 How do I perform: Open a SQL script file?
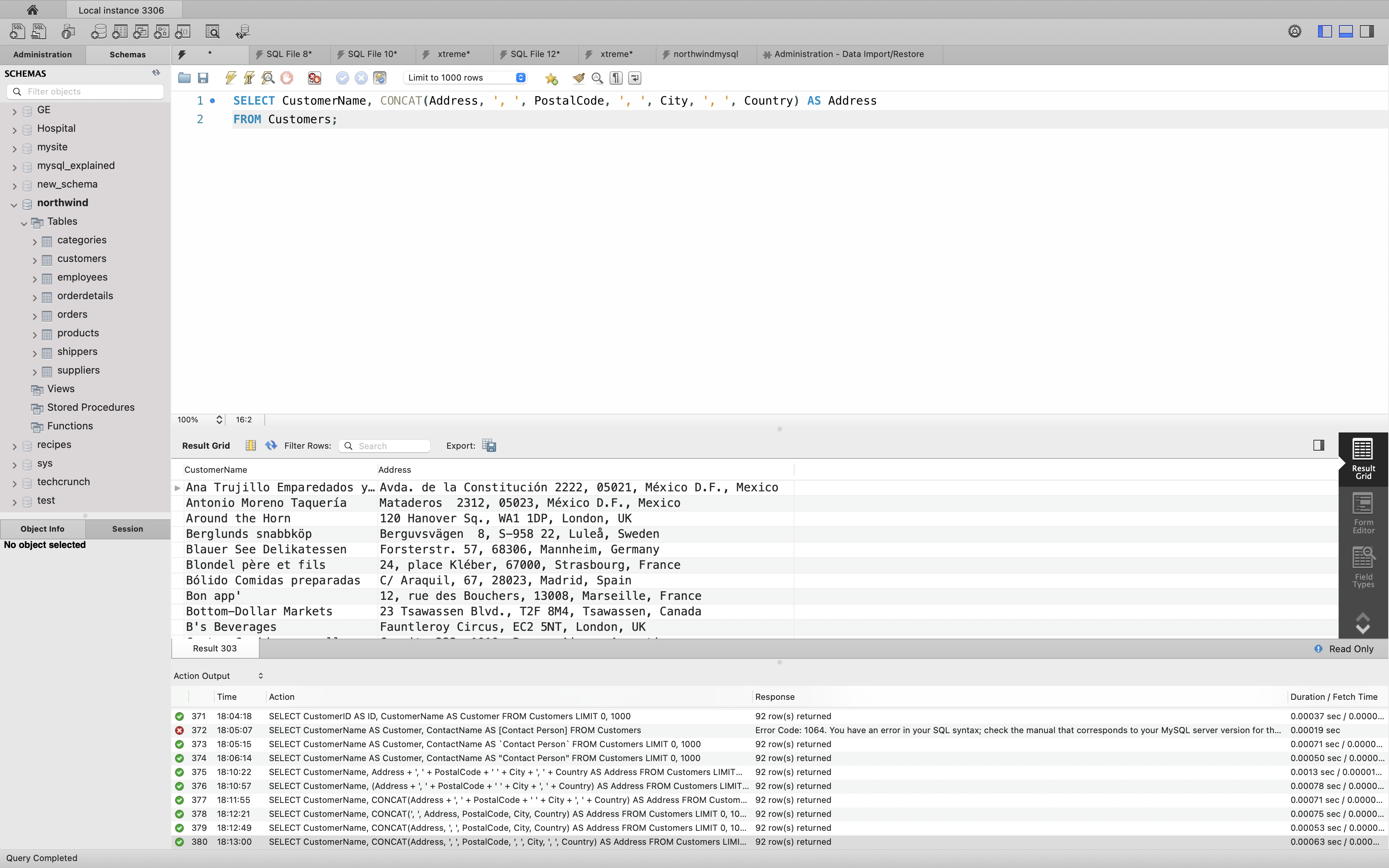click(184, 77)
